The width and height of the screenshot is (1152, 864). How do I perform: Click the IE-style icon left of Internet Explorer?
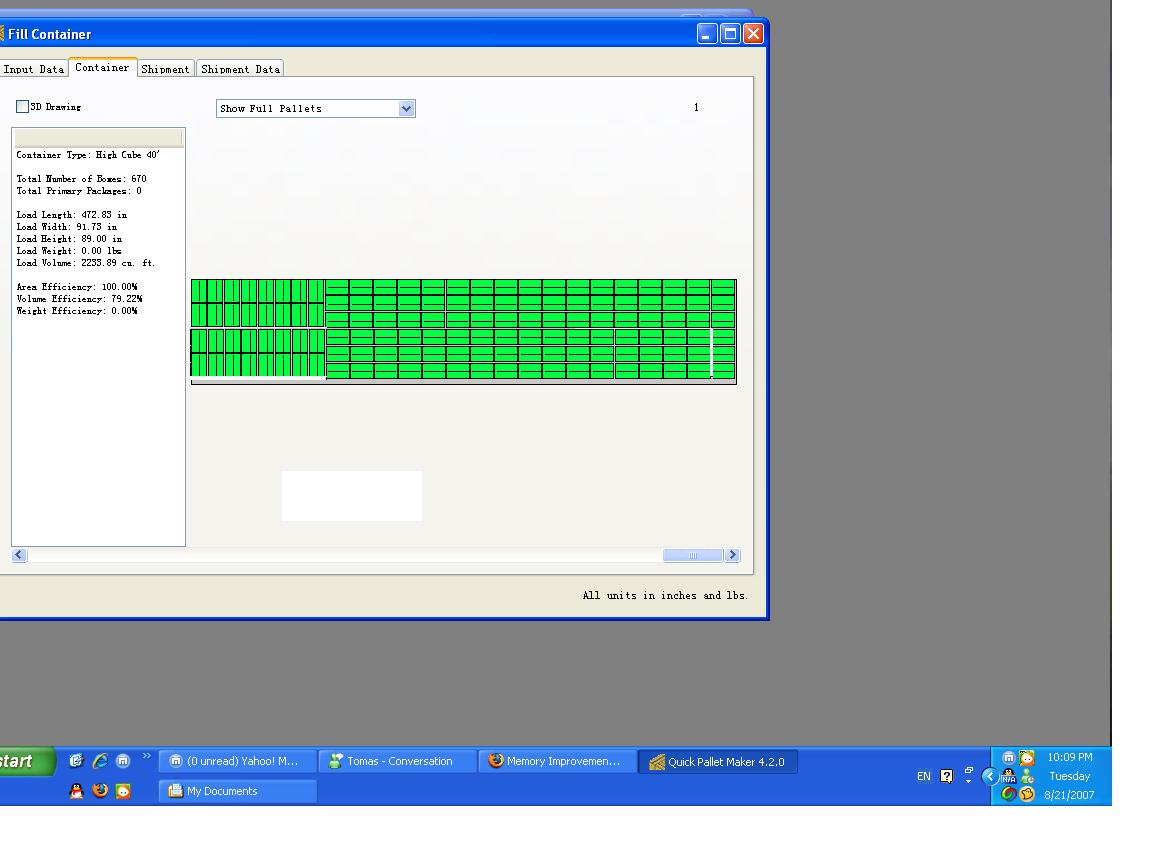click(x=76, y=761)
